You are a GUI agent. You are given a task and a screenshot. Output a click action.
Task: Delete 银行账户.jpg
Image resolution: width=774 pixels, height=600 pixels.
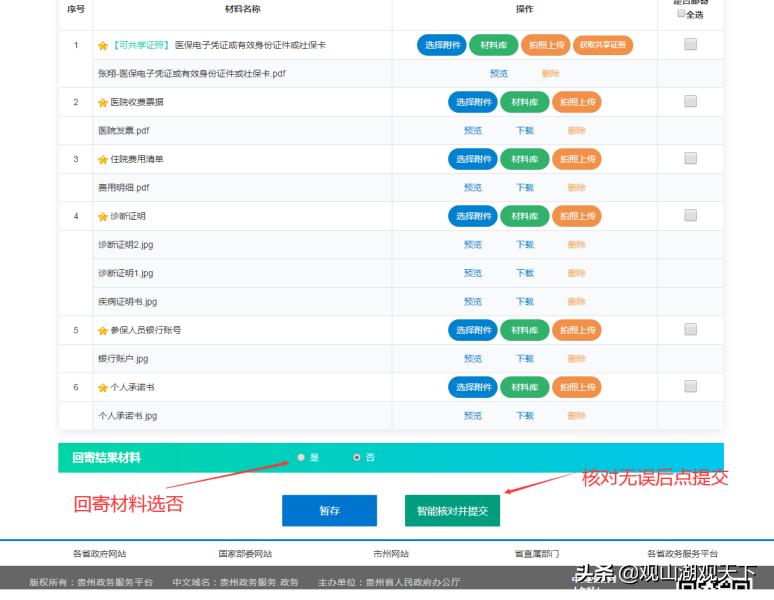[577, 359]
